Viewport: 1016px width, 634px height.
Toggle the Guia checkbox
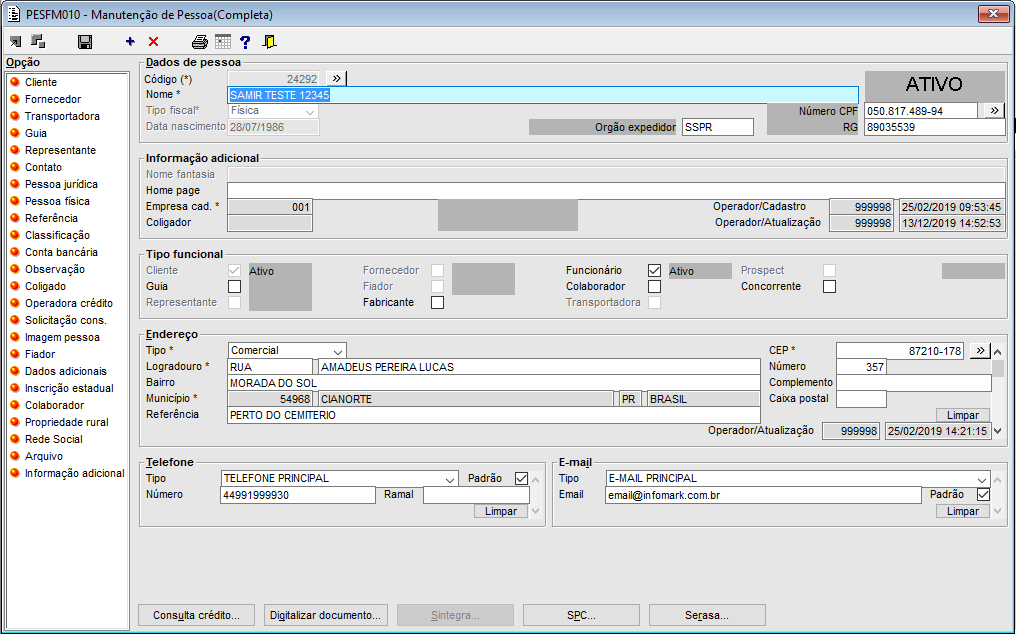coord(234,287)
